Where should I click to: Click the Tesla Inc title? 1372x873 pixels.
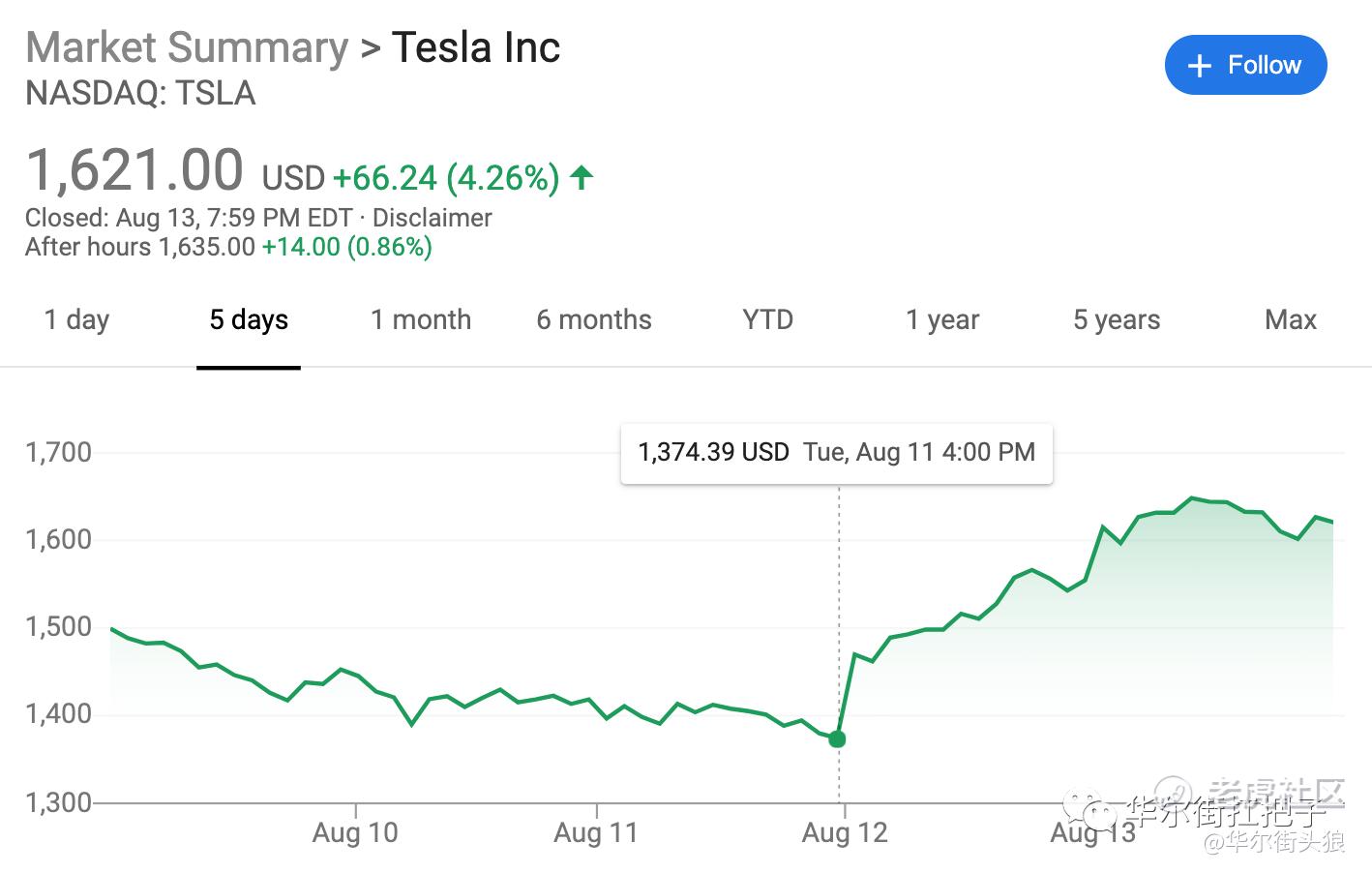coord(476,47)
